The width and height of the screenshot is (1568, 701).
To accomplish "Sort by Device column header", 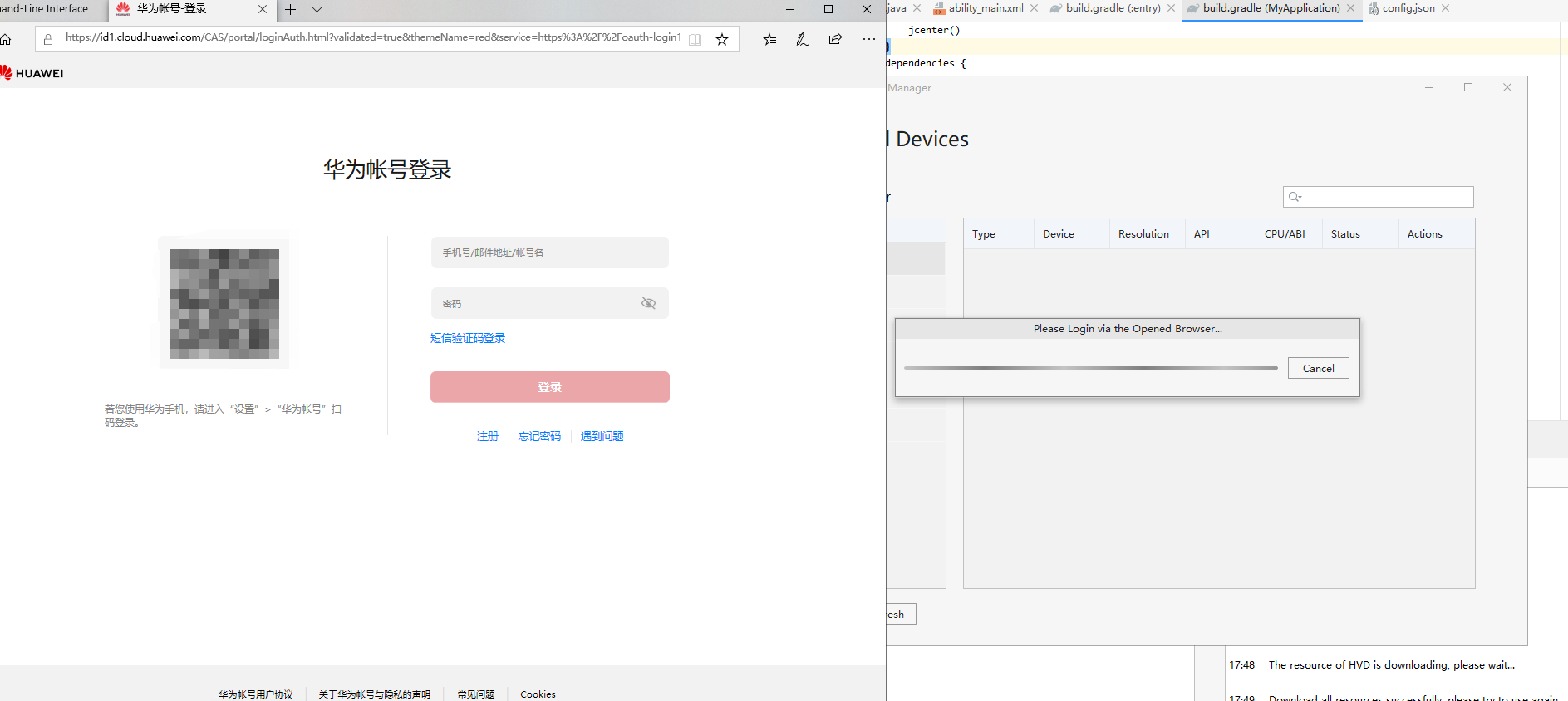I will point(1072,234).
